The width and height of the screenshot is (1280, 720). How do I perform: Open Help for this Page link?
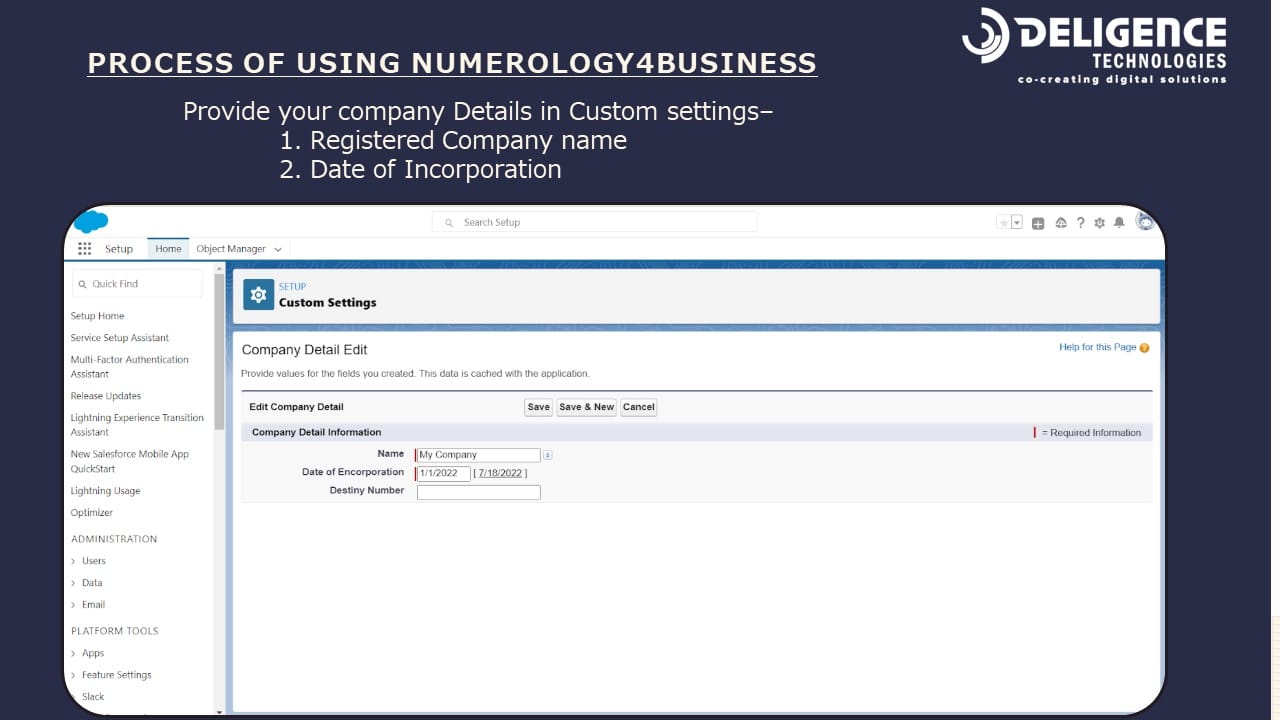1097,347
